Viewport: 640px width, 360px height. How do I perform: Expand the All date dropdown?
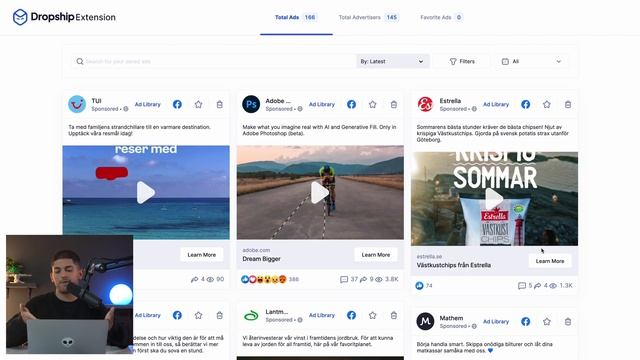[x=531, y=61]
